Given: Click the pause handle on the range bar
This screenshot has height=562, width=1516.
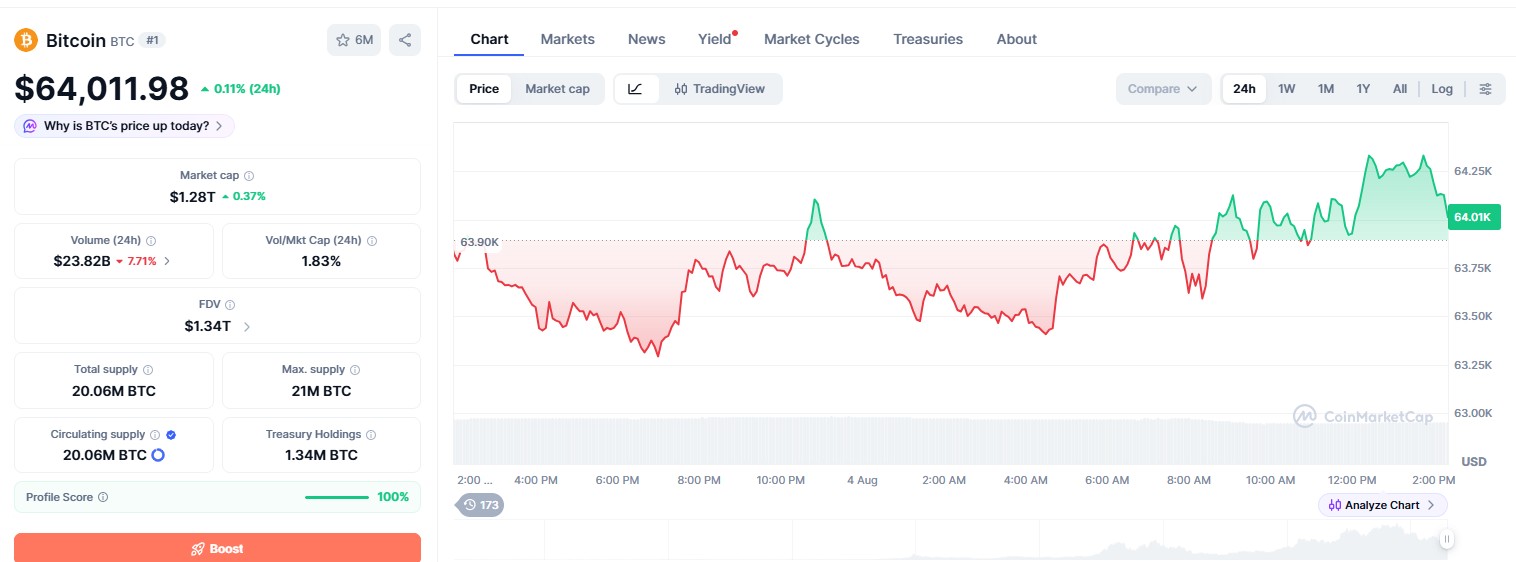Looking at the screenshot, I should [1446, 540].
